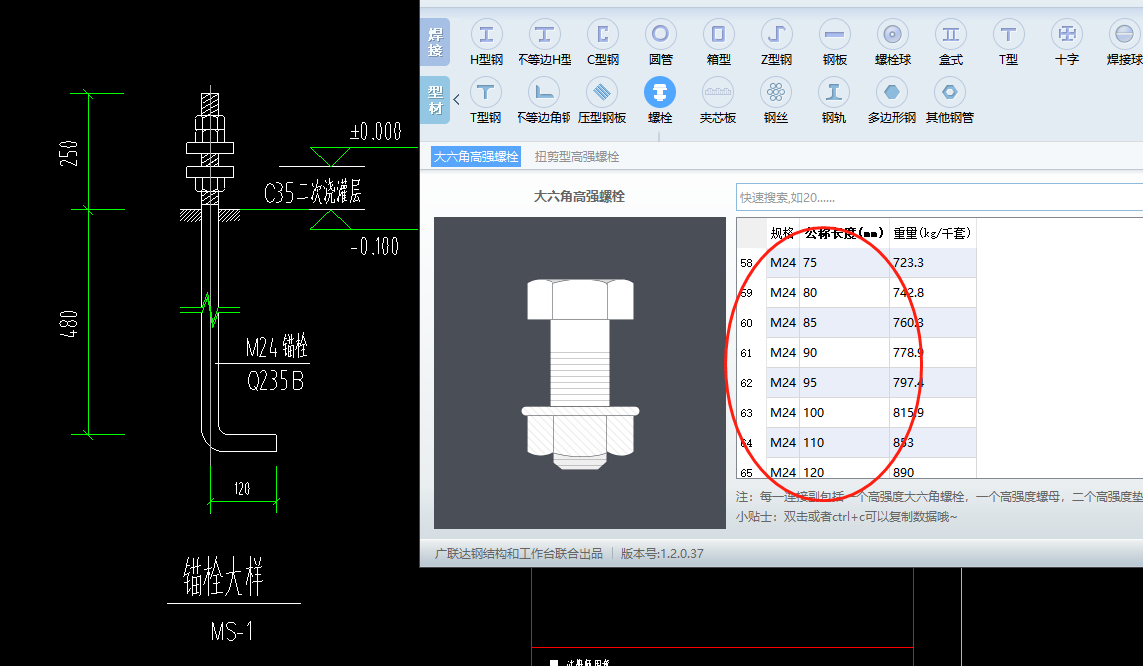Select length cell 85 in row 60
The image size is (1143, 666).
click(x=844, y=323)
